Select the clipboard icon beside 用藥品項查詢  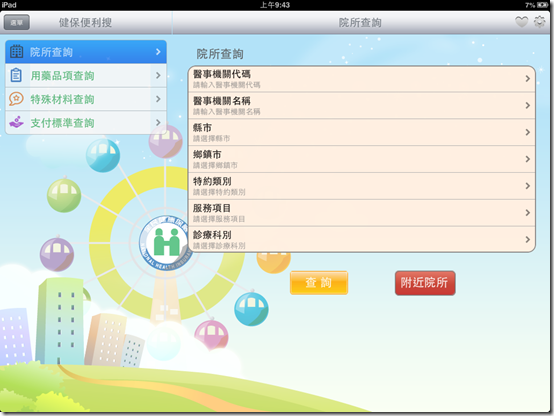(16, 75)
